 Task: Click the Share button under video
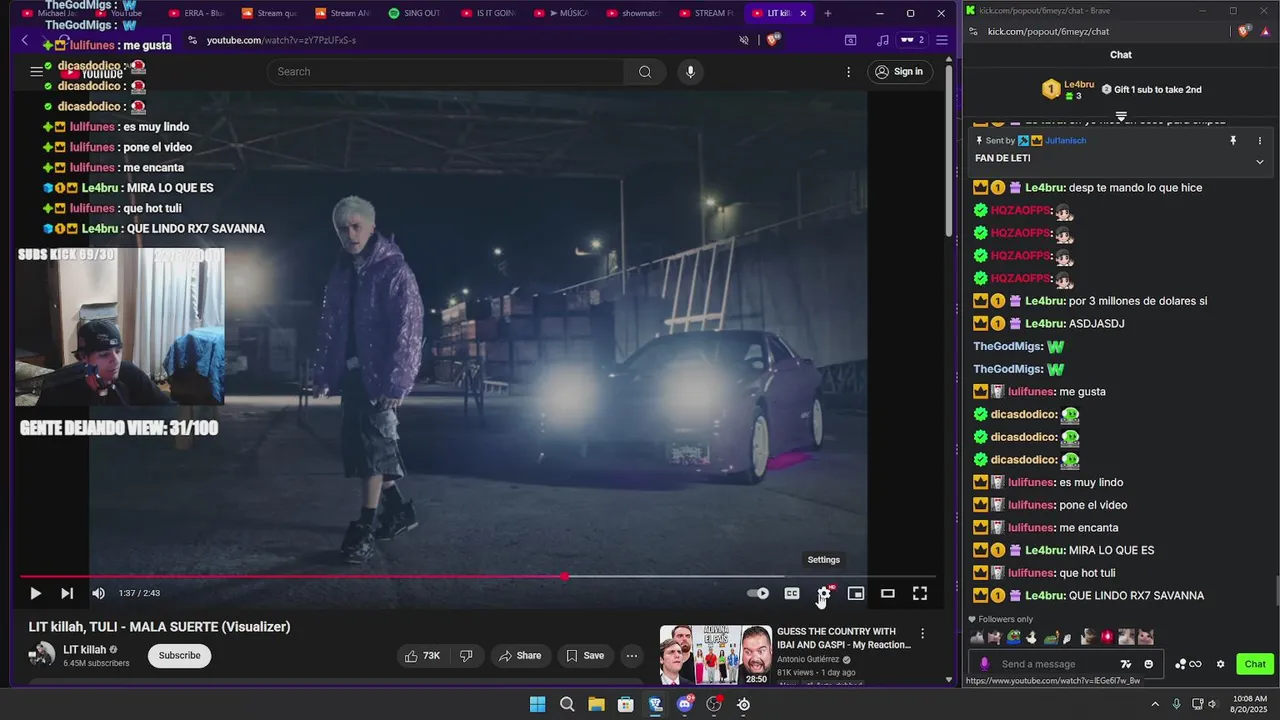[x=520, y=656]
